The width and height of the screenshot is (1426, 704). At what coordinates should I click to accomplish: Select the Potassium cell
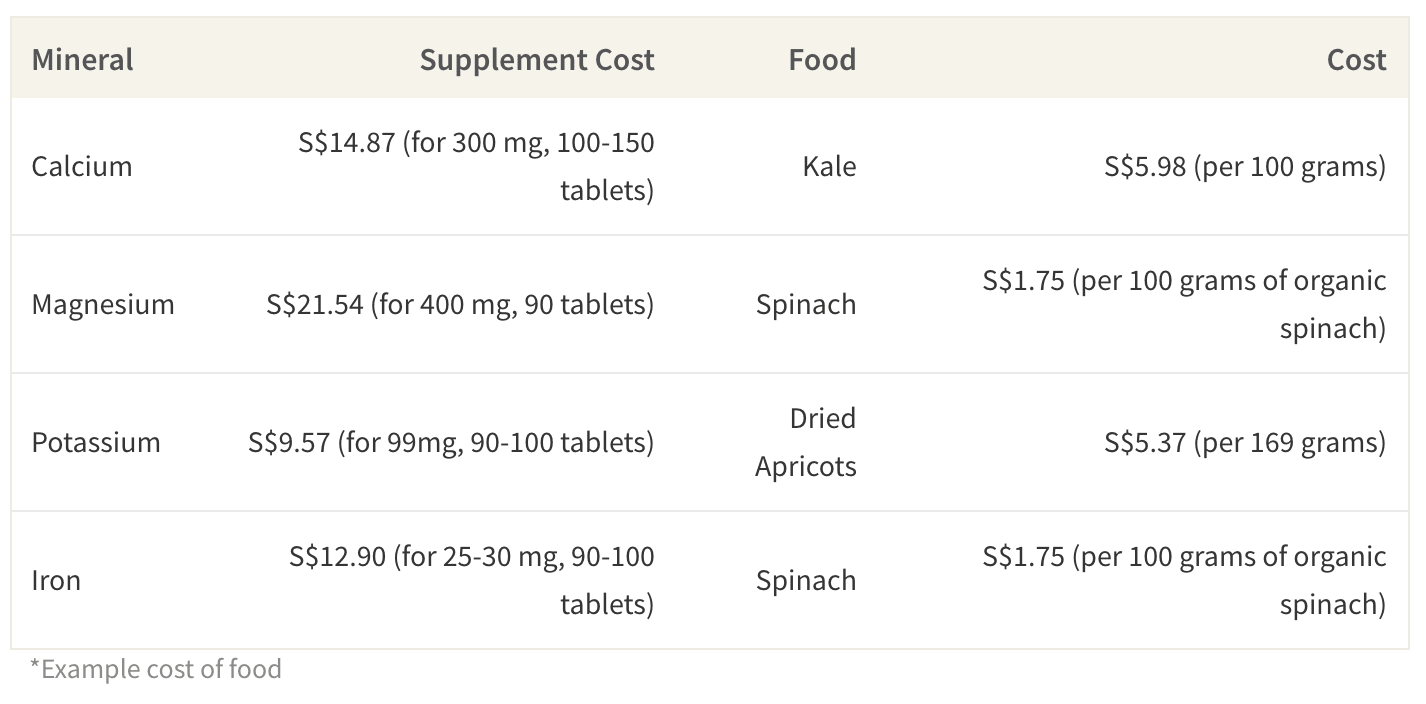96,442
